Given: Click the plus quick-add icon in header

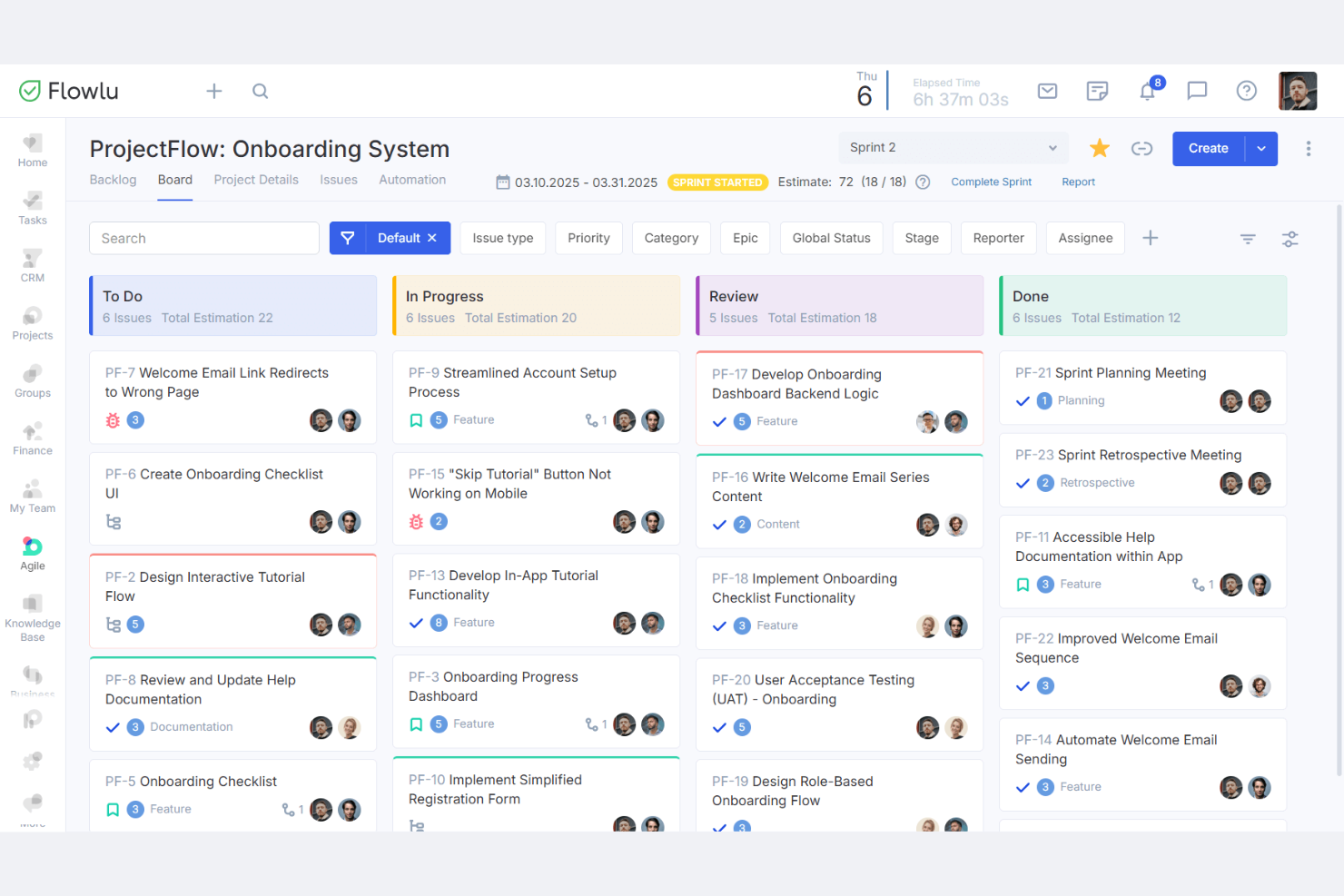Looking at the screenshot, I should tap(214, 91).
